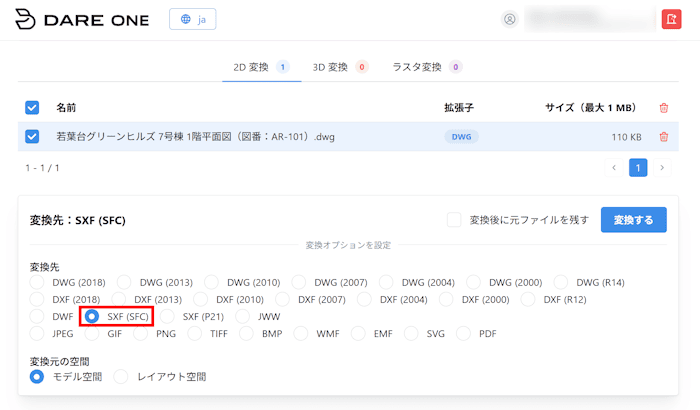Select DWG (2000) output format
700x410 pixels.
(x=474, y=282)
